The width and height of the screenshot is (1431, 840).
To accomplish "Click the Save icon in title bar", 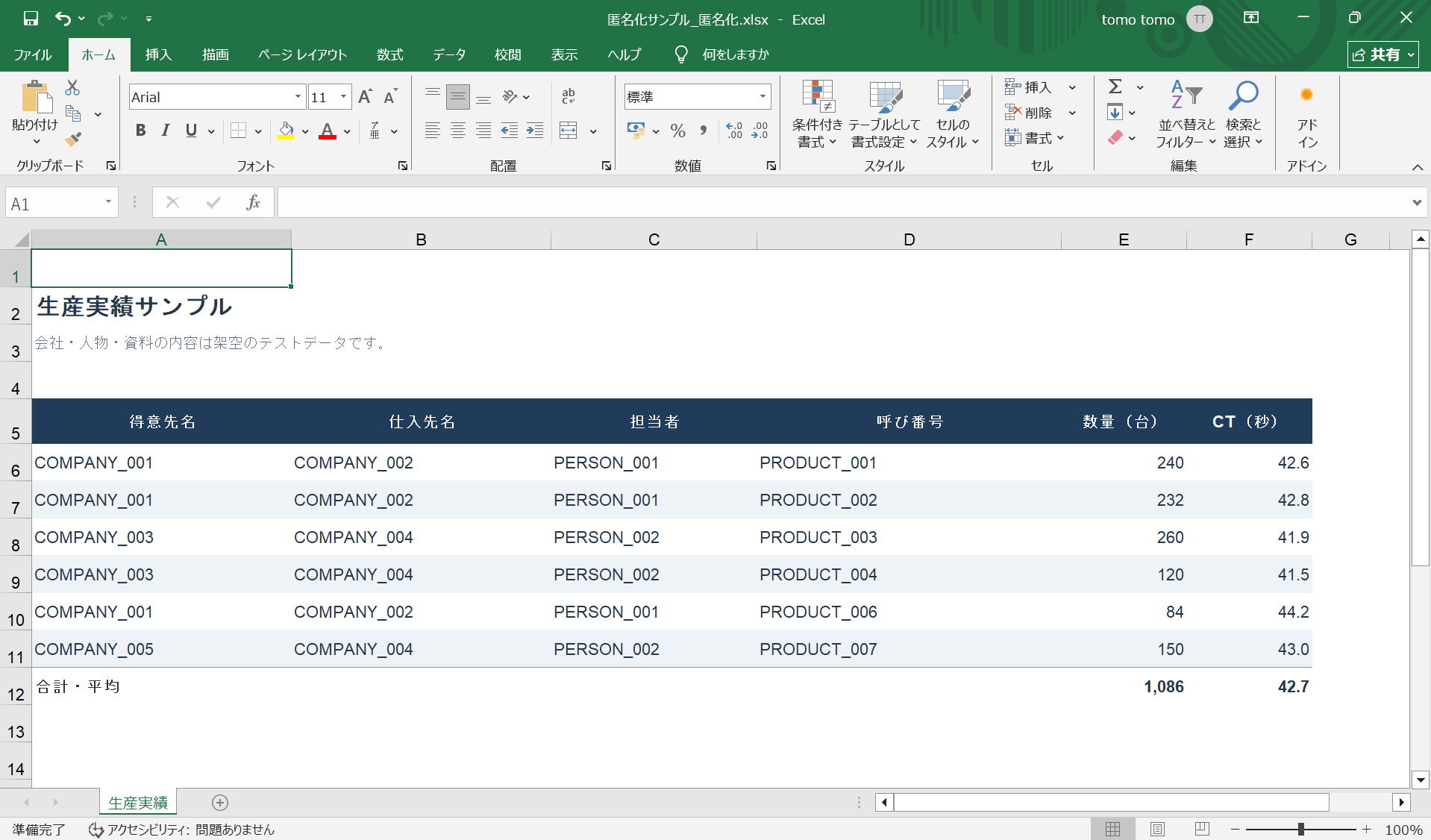I will coord(31,19).
